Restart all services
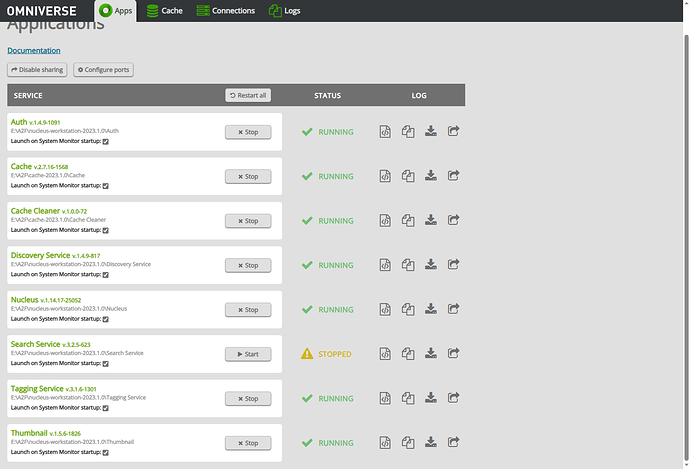Viewport: 690px width, 469px height. (248, 95)
